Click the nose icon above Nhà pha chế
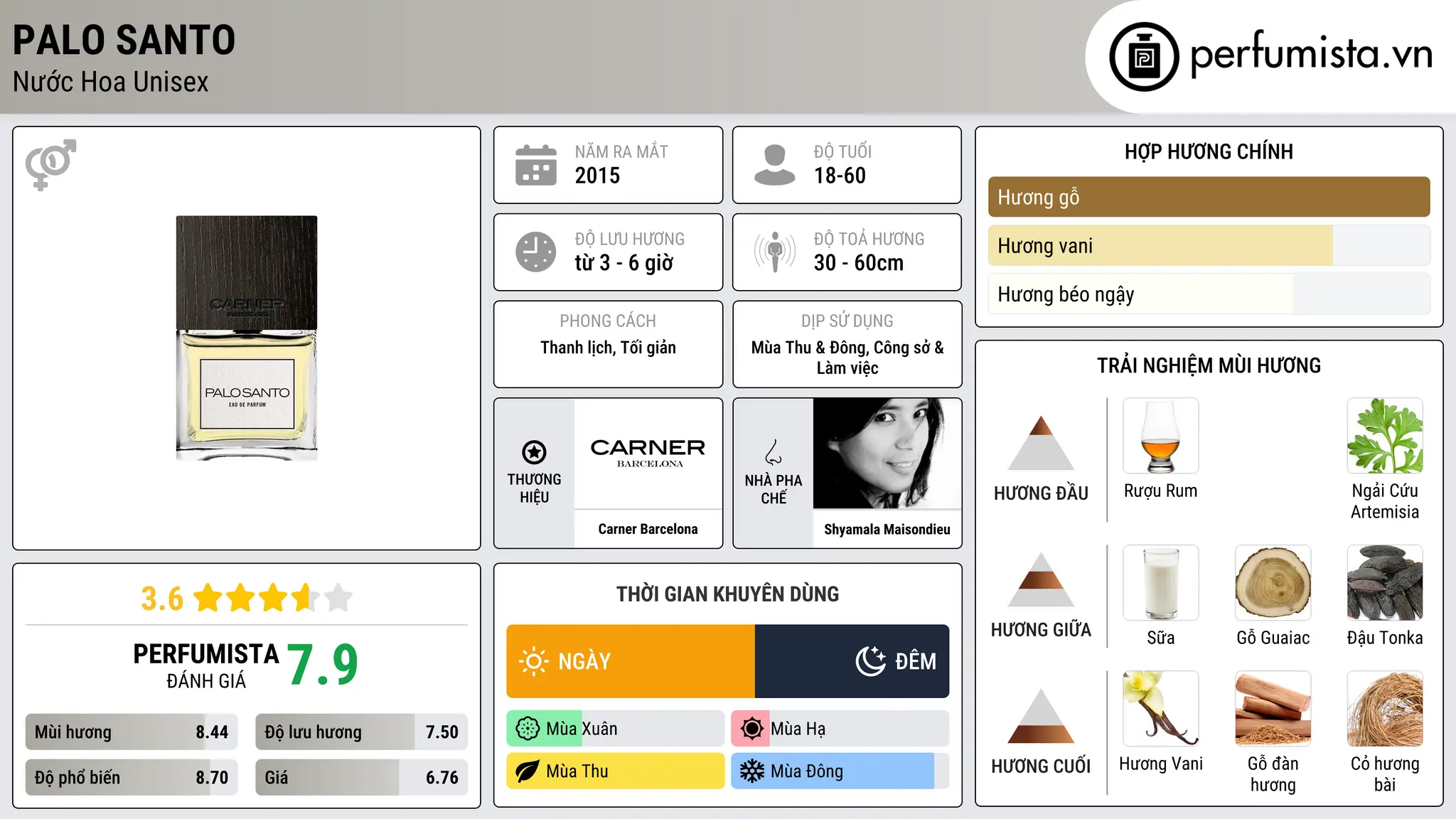The height and width of the screenshot is (819, 1456). pyautogui.click(x=773, y=452)
